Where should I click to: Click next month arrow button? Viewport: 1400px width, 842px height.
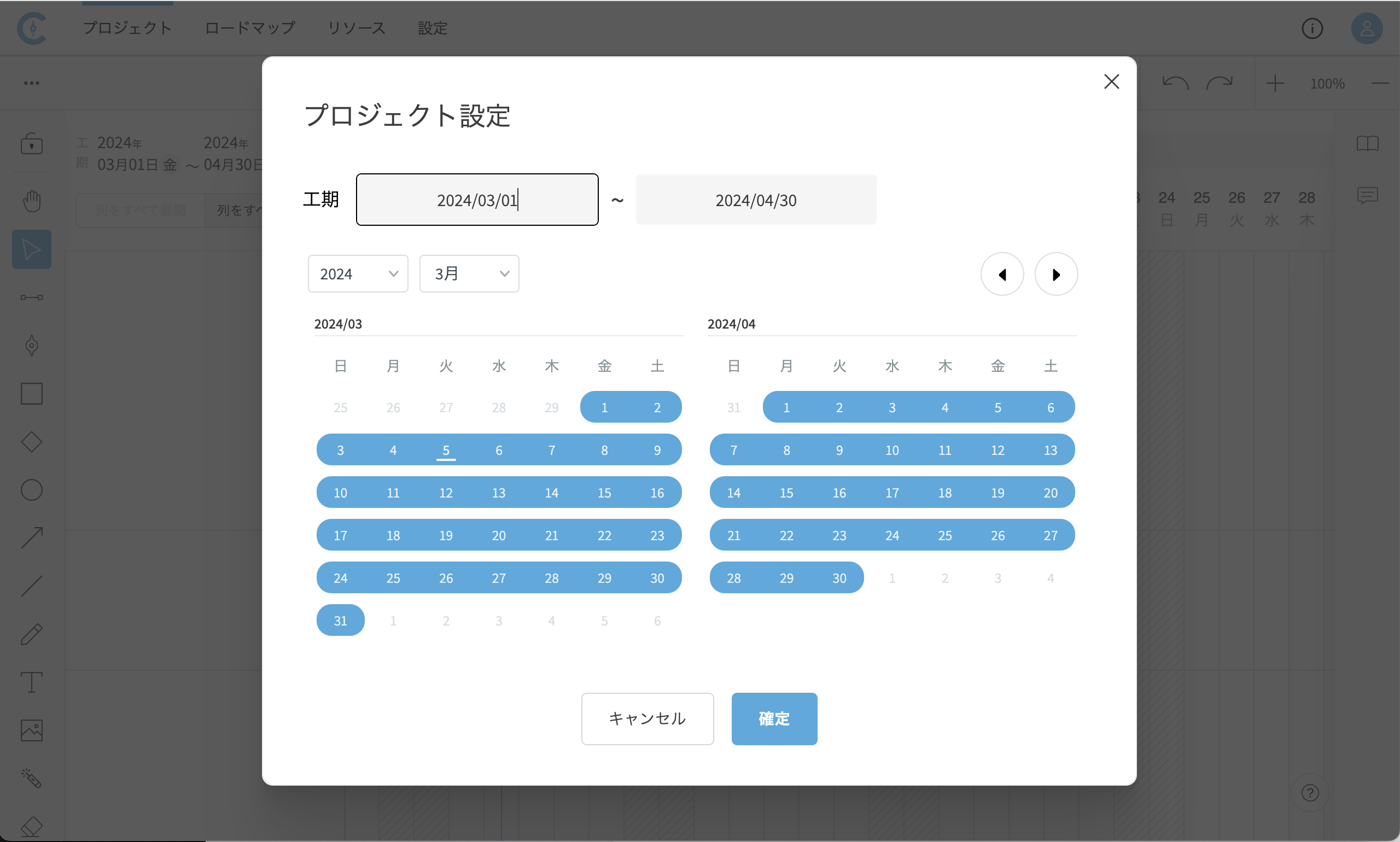click(x=1055, y=274)
